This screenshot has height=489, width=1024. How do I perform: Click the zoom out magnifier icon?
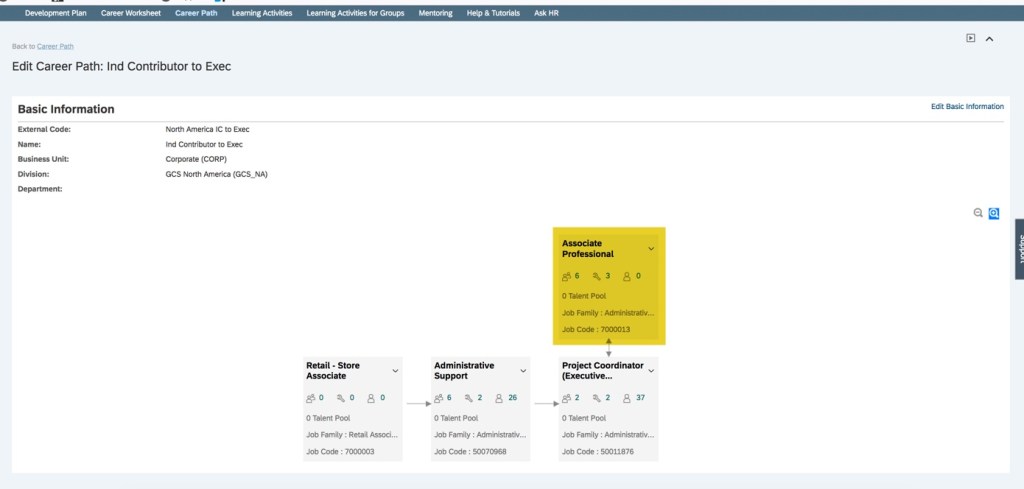[978, 213]
